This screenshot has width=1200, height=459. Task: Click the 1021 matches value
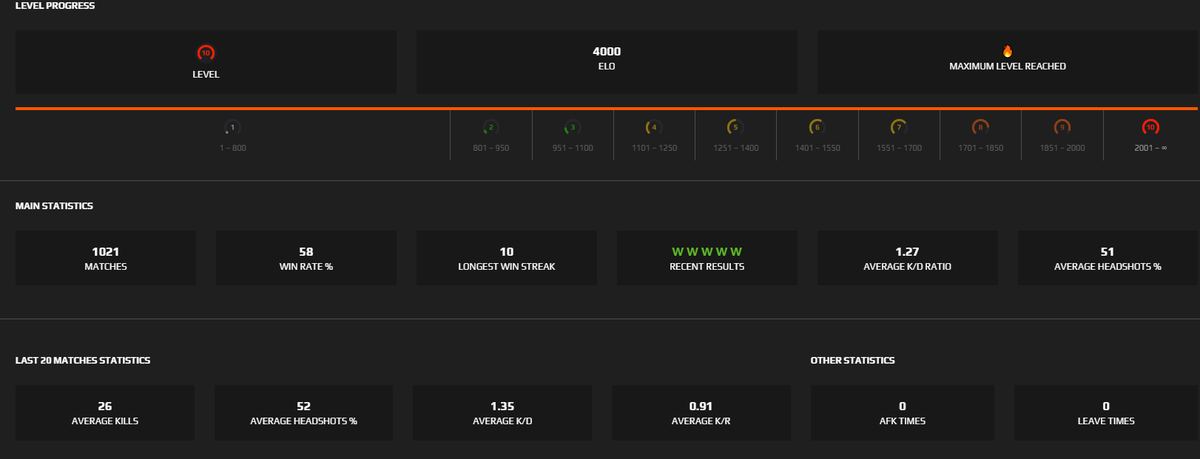[x=106, y=252]
